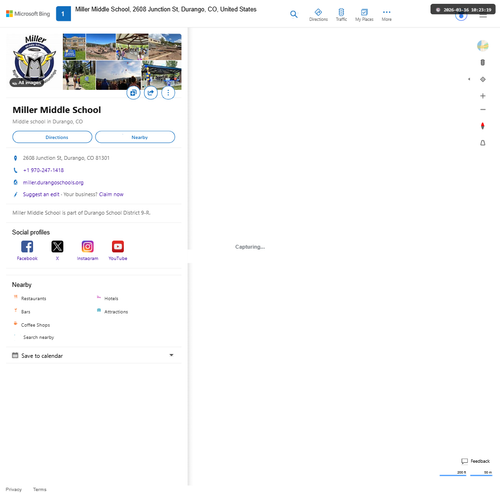Open miller.durangoschools.org website link

click(53, 182)
